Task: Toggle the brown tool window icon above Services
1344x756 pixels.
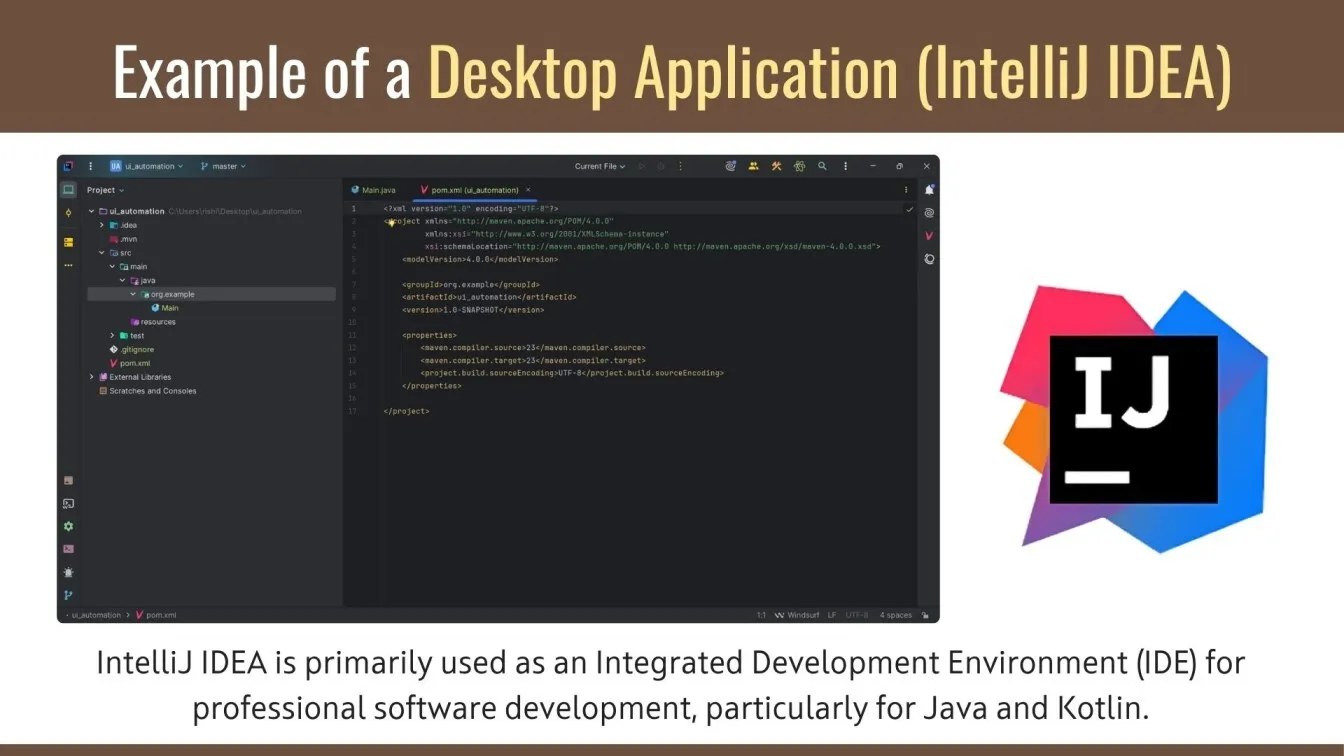Action: click(69, 481)
